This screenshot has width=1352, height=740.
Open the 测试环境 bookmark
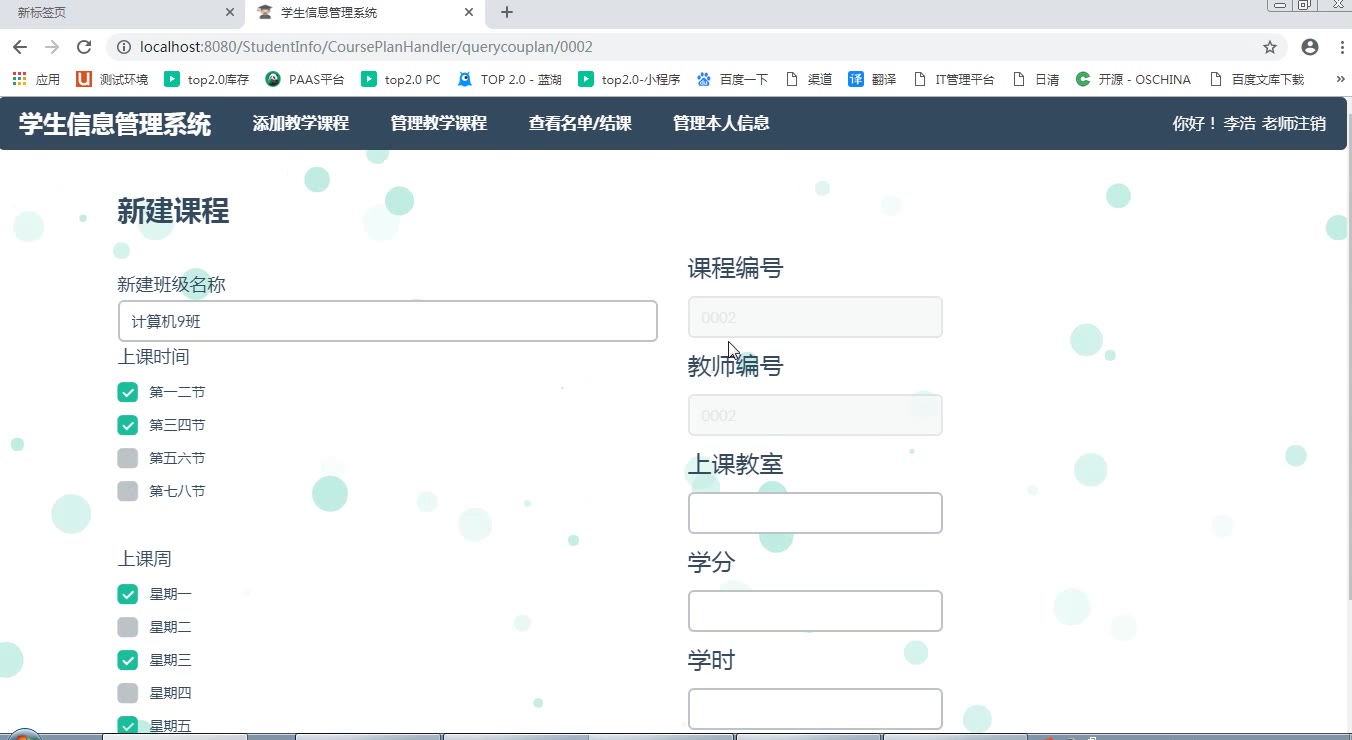tap(112, 79)
